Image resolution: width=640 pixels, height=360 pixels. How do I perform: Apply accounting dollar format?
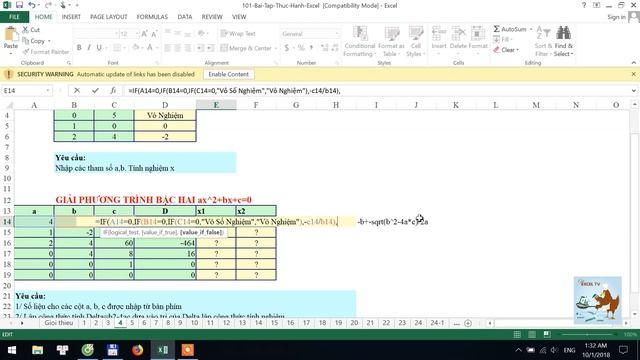(287, 48)
